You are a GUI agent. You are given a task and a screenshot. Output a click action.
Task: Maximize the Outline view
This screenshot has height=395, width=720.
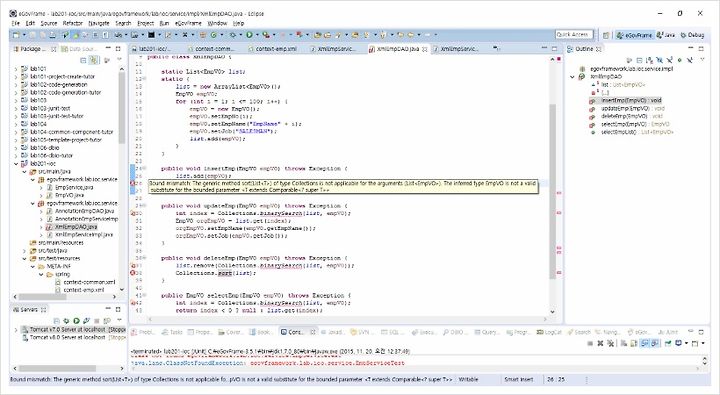point(701,48)
